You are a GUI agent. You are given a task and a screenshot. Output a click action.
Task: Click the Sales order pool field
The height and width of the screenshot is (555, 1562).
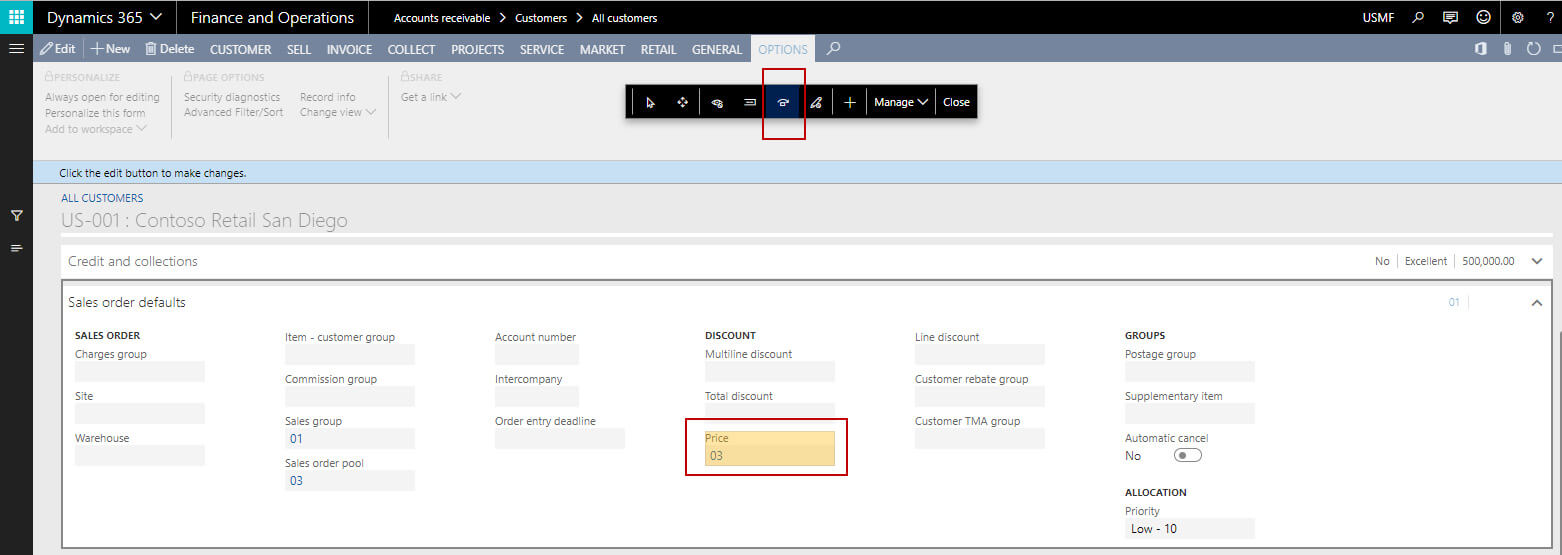[350, 481]
